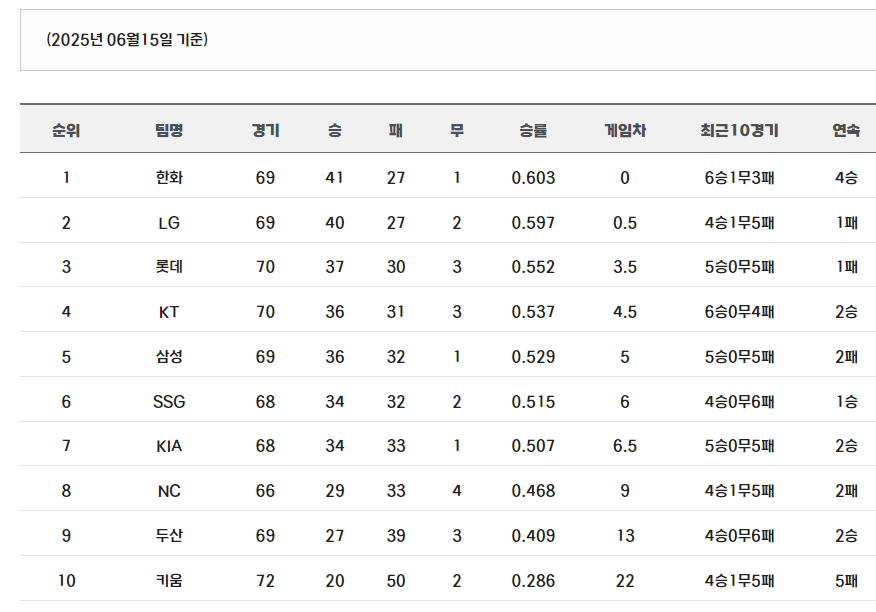876x612 pixels.
Task: Click the 게임차 column header
Action: 625,130
